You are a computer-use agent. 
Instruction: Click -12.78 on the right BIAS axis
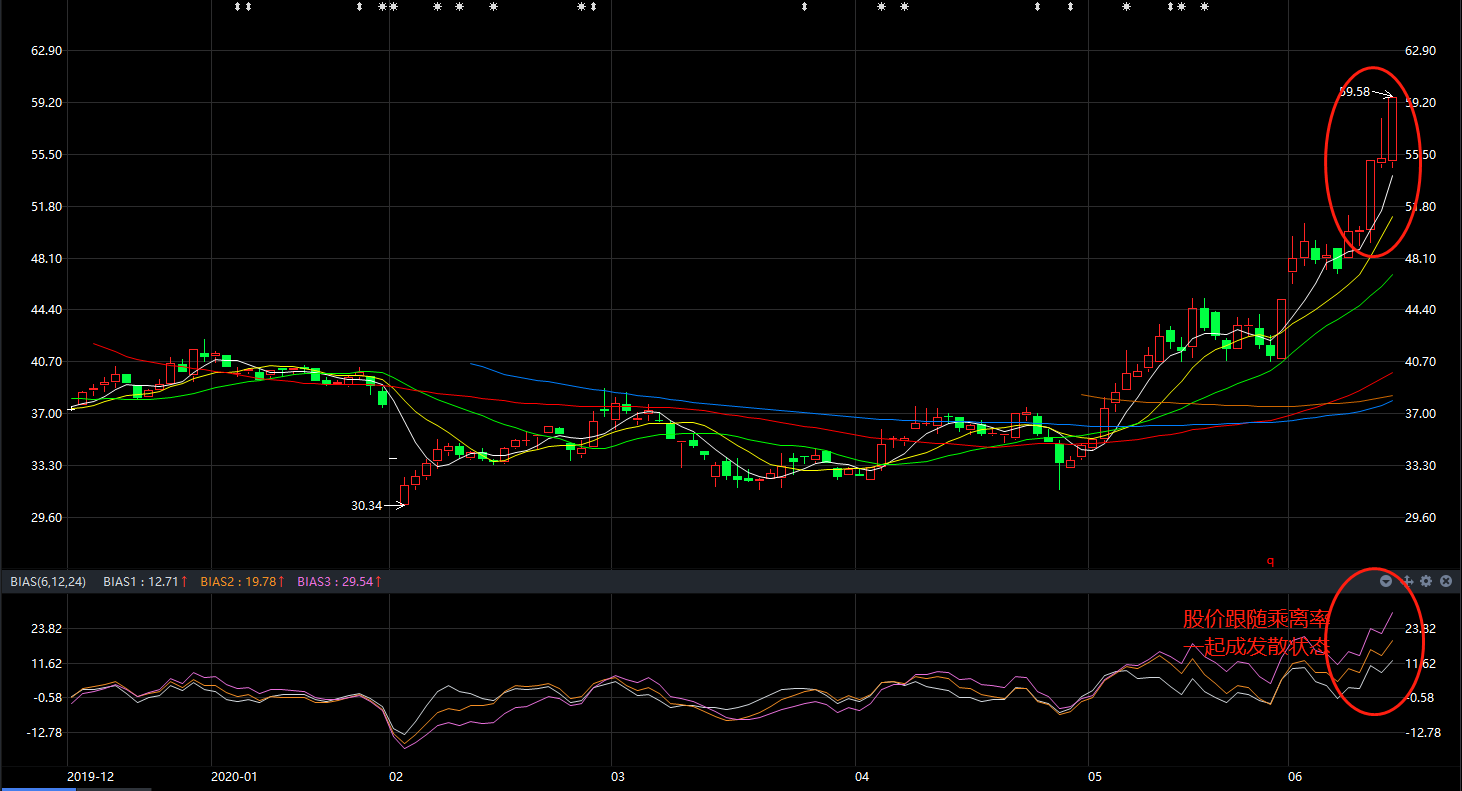[1421, 733]
